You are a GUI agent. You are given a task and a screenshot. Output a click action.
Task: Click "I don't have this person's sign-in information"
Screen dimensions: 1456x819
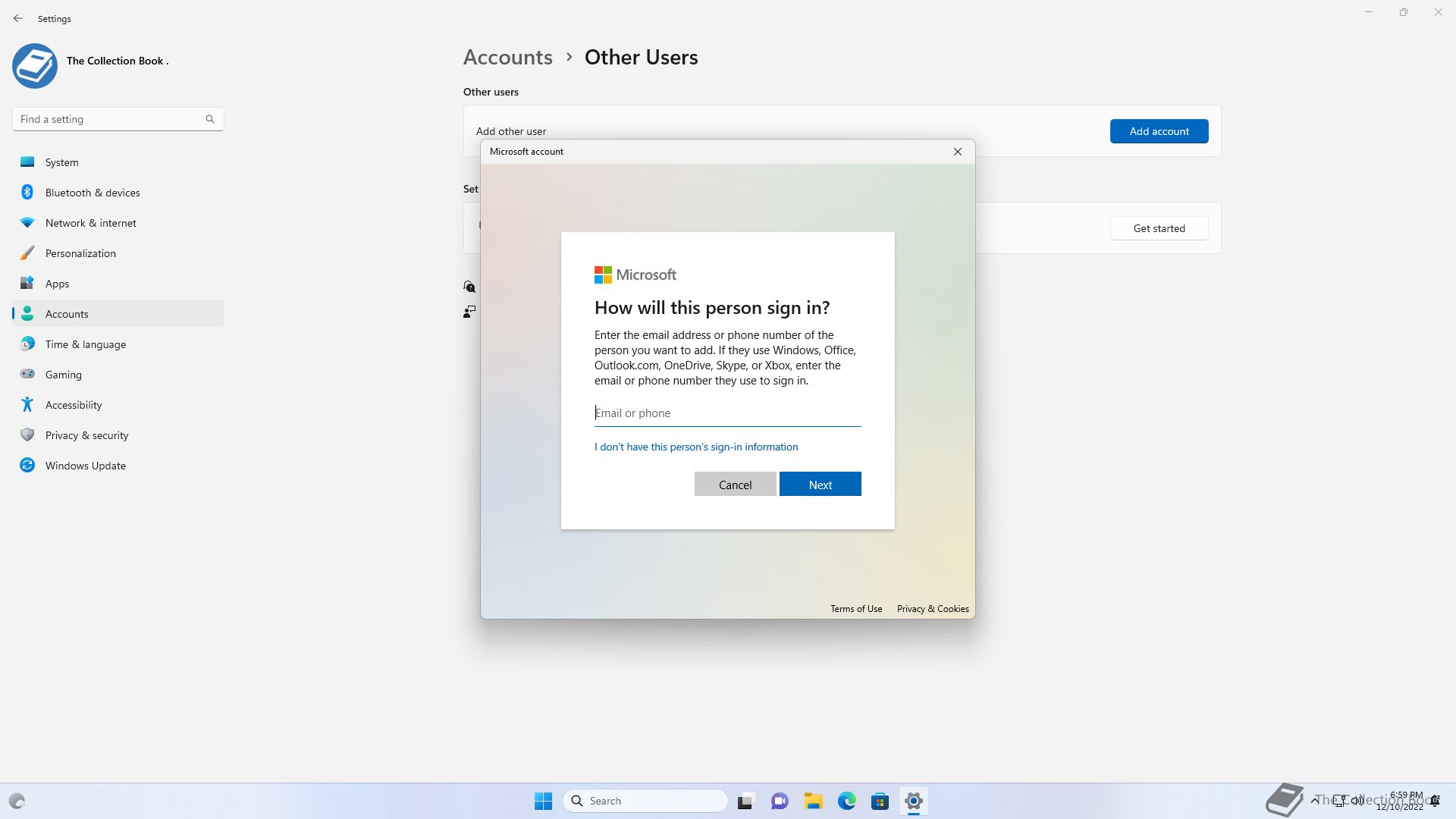coord(696,447)
